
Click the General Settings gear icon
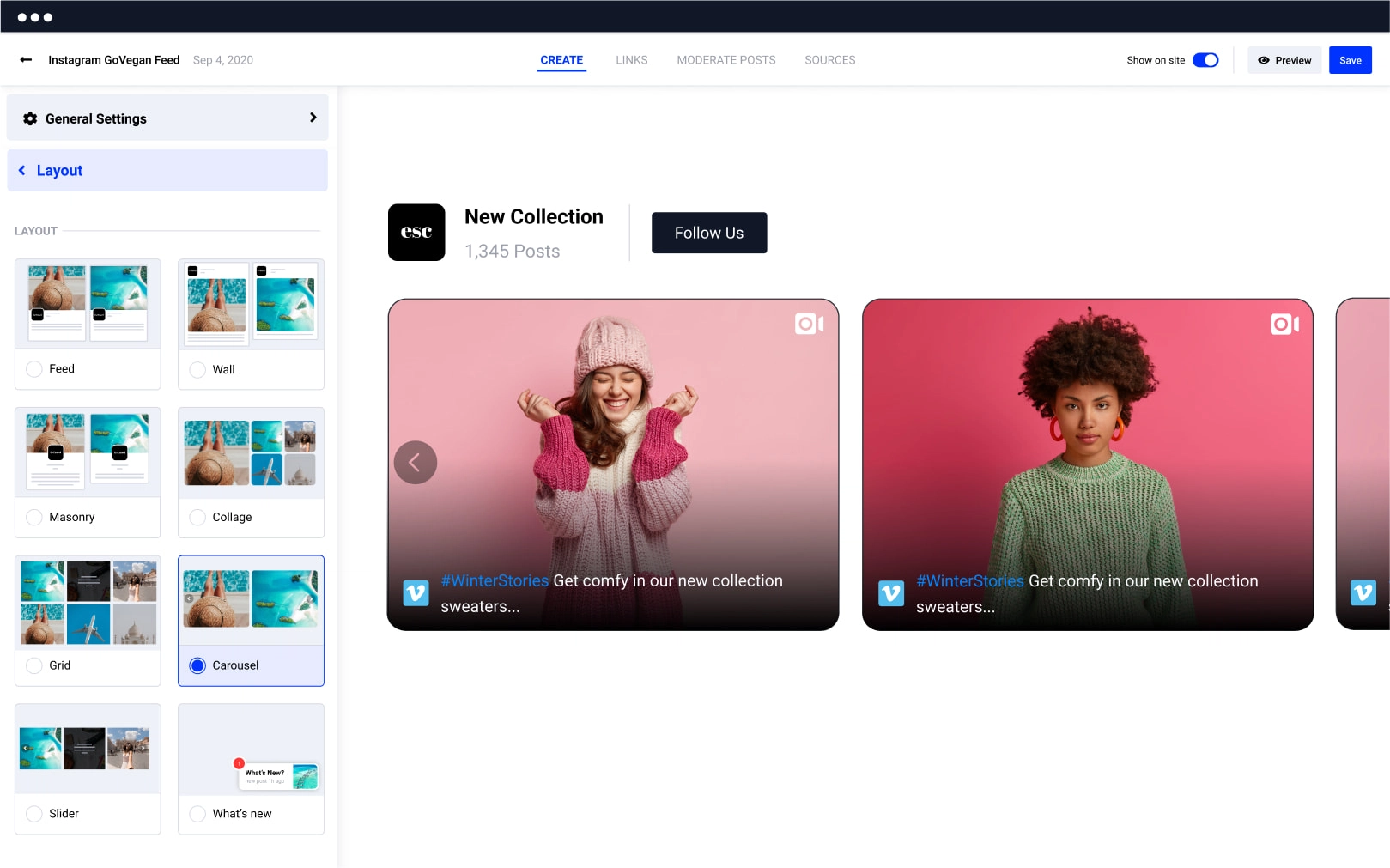(30, 118)
